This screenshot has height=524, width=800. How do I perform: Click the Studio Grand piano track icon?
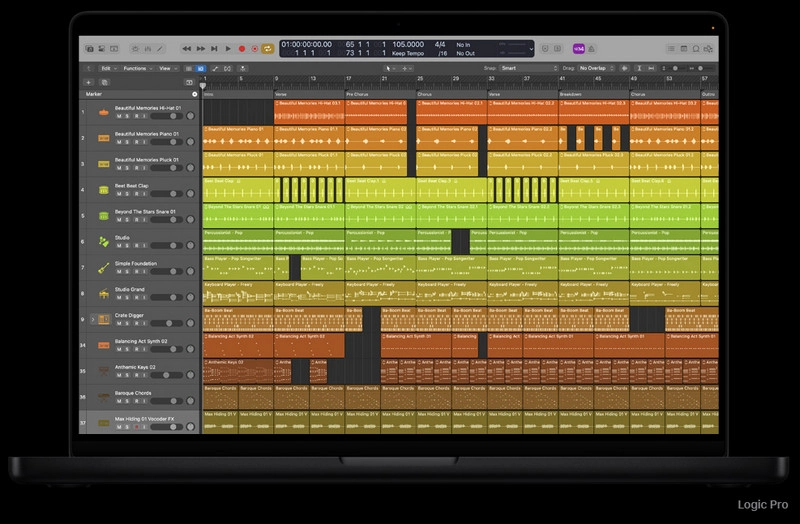(103, 294)
